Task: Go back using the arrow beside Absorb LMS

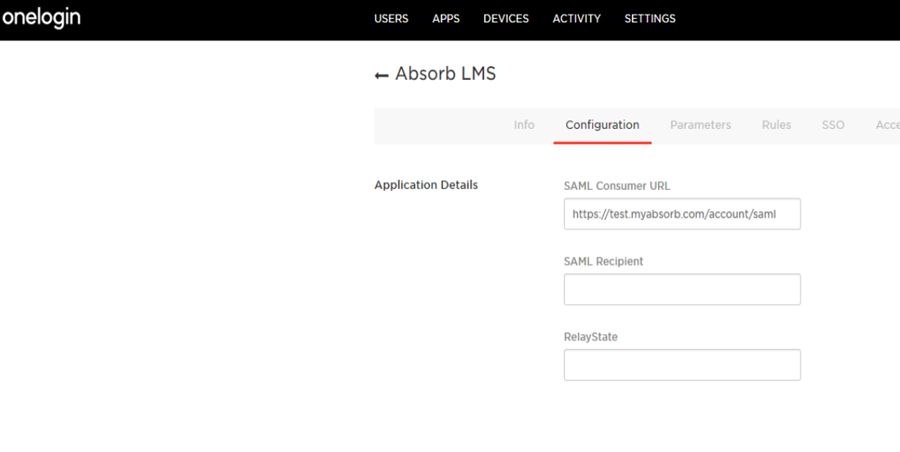Action: 382,76
